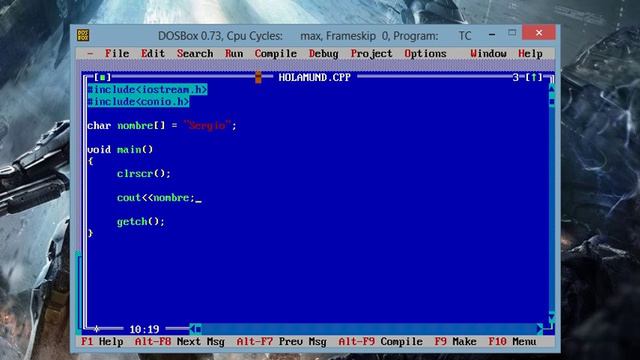Viewport: 640px width, 360px height.
Task: Open the Edit menu
Action: click(153, 53)
